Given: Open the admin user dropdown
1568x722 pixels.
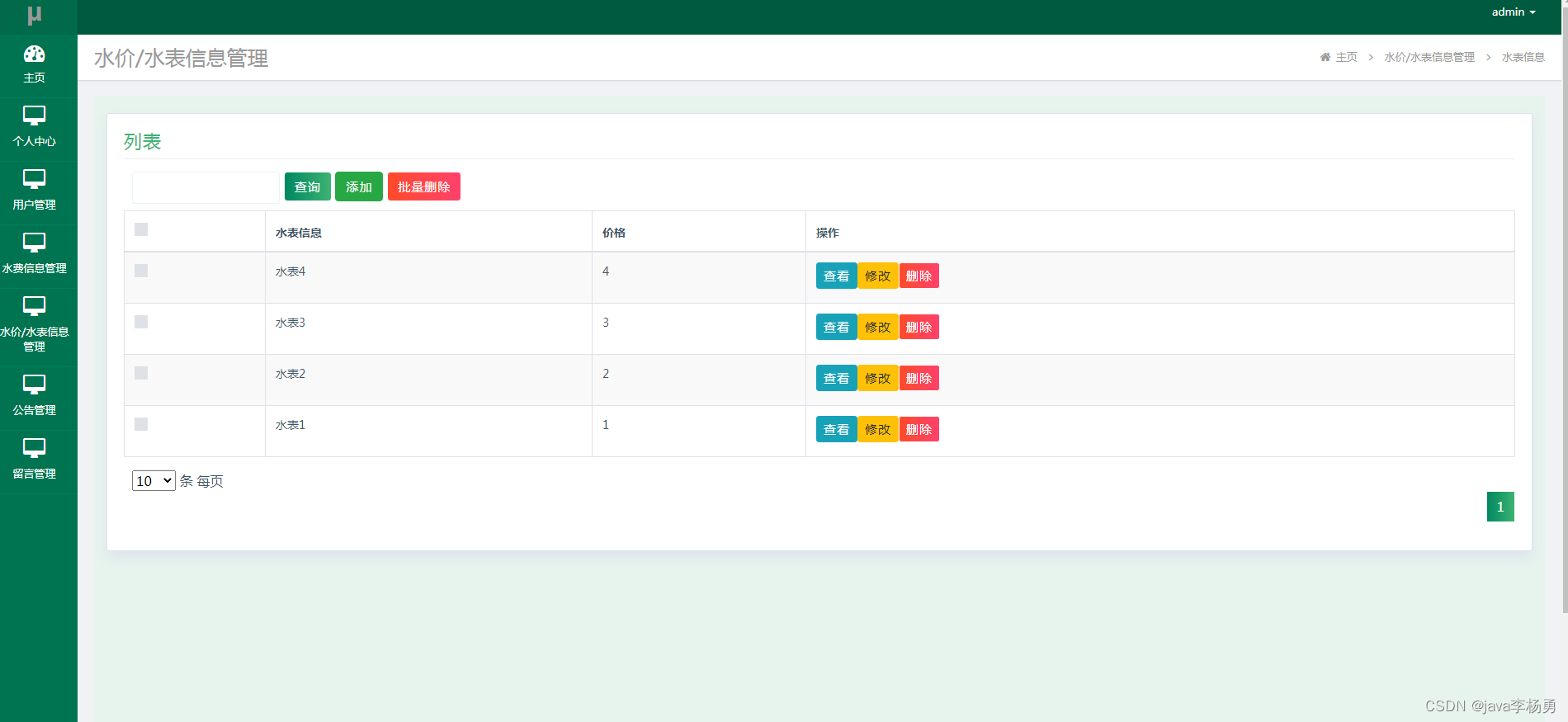Looking at the screenshot, I should click(1514, 12).
